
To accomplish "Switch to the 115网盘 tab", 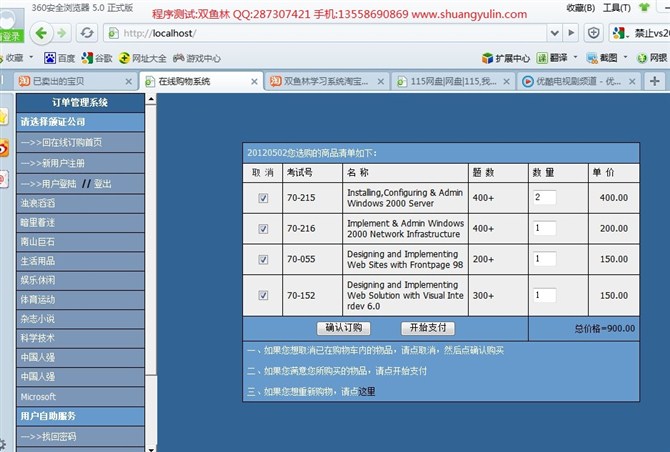I will pos(453,81).
